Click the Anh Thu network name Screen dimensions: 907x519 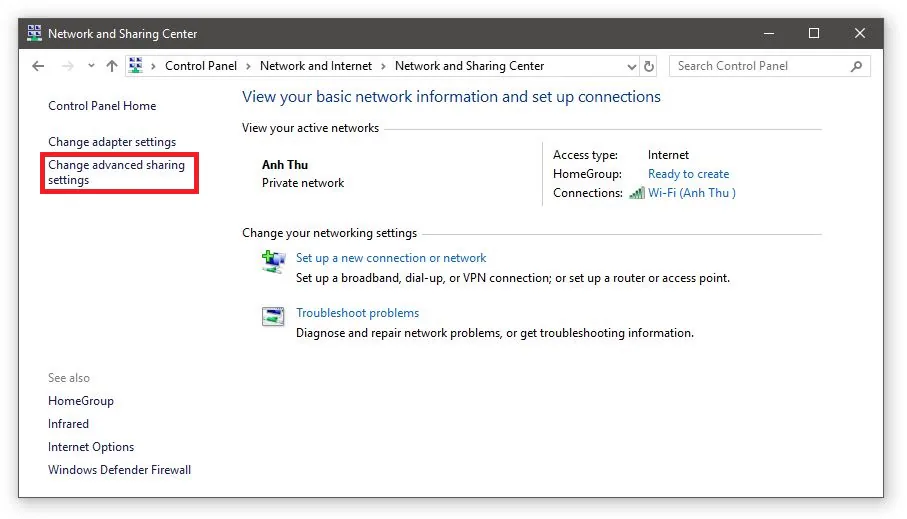pos(285,165)
